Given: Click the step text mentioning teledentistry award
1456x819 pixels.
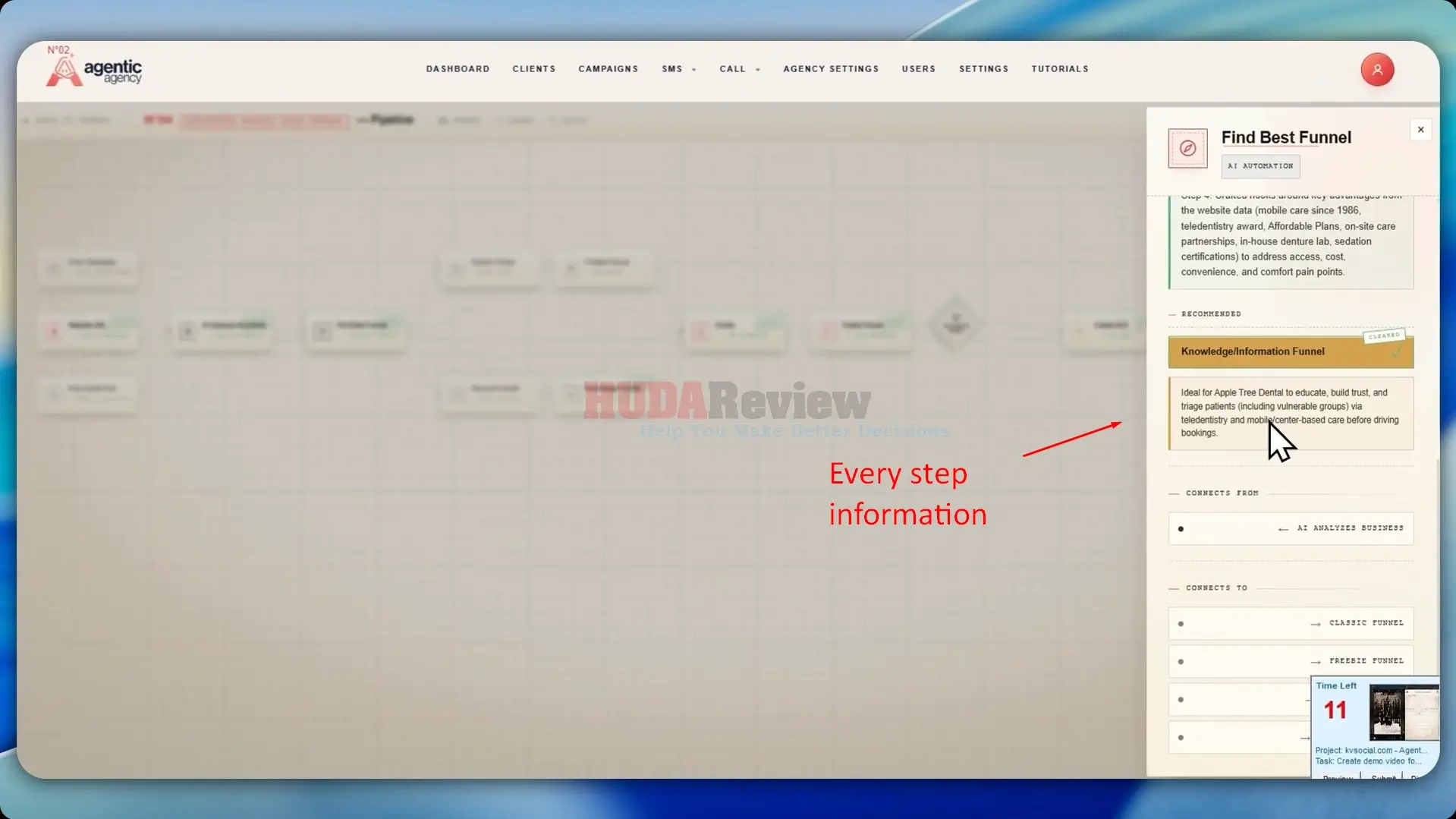Looking at the screenshot, I should (1291, 241).
